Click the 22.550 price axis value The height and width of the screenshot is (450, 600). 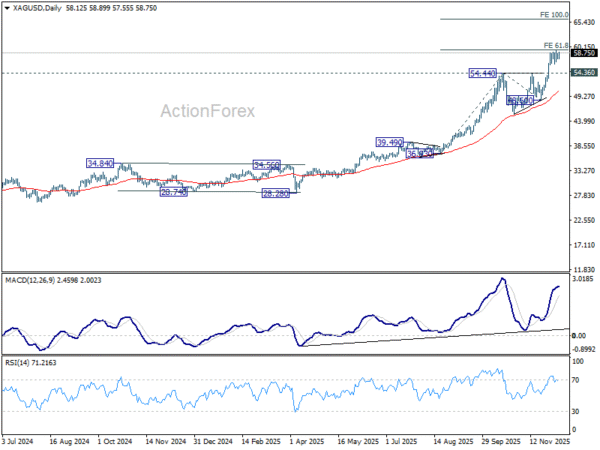click(x=584, y=220)
